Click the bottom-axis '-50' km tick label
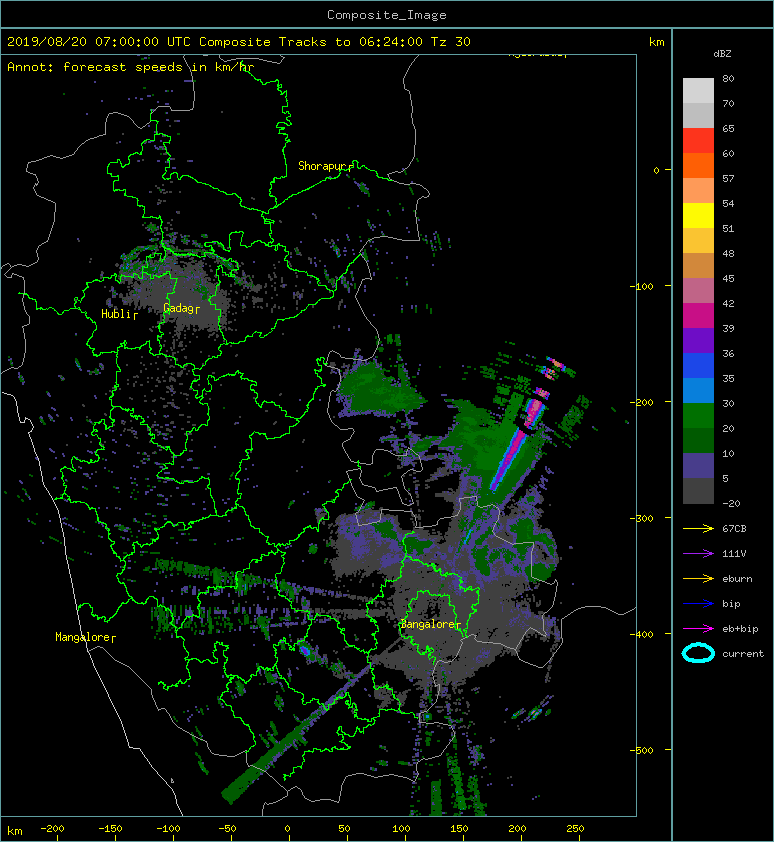The width and height of the screenshot is (774, 842). pos(227,829)
